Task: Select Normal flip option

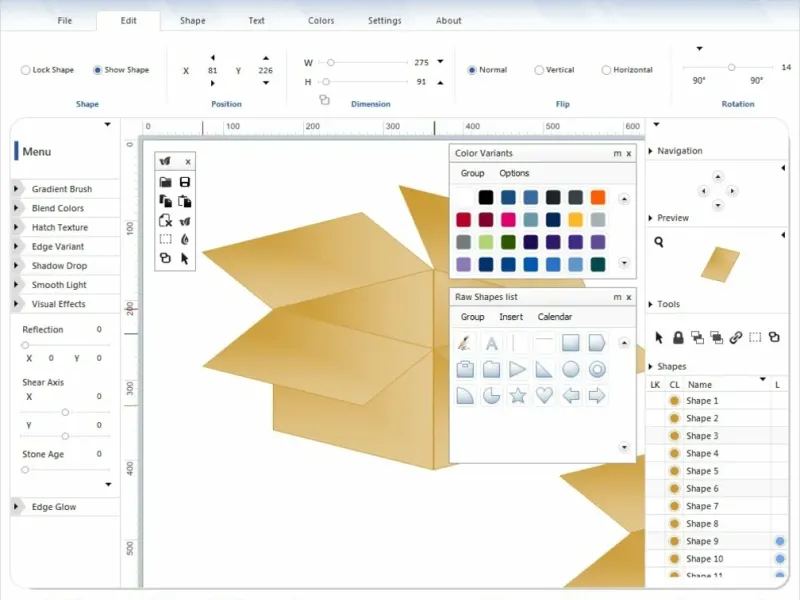Action: 472,70
